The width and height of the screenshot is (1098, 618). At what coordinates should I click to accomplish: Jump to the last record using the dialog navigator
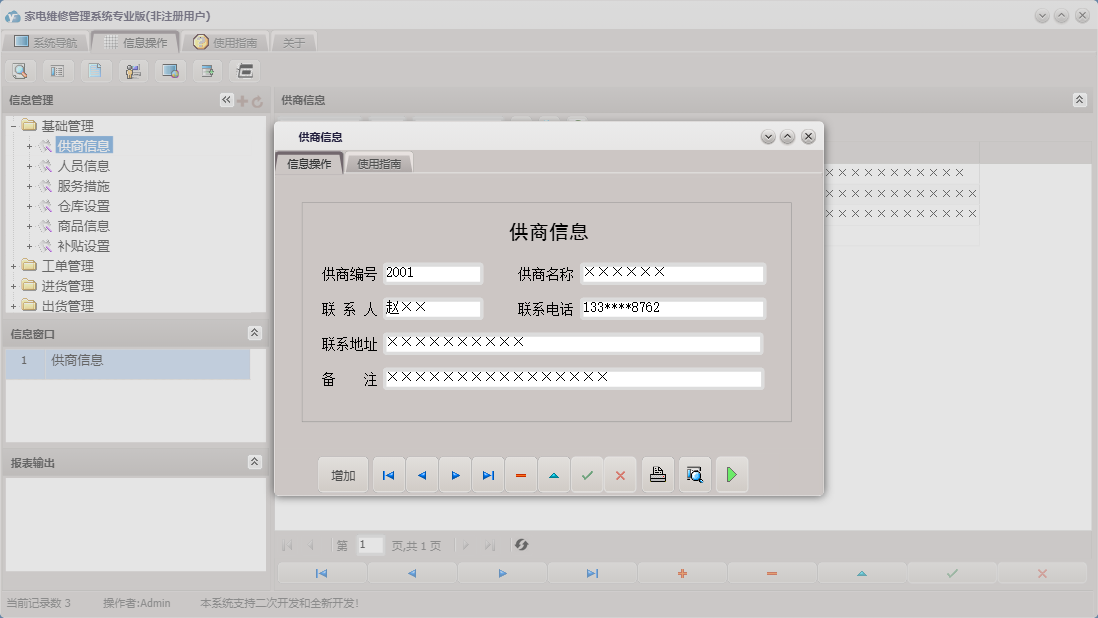(488, 475)
